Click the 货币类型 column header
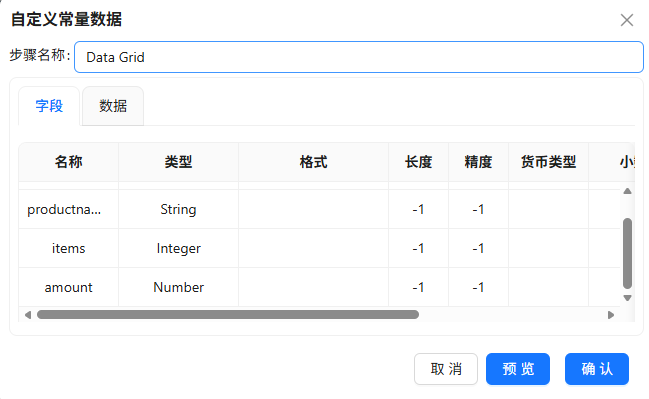Image resolution: width=649 pixels, height=399 pixels. coord(548,162)
